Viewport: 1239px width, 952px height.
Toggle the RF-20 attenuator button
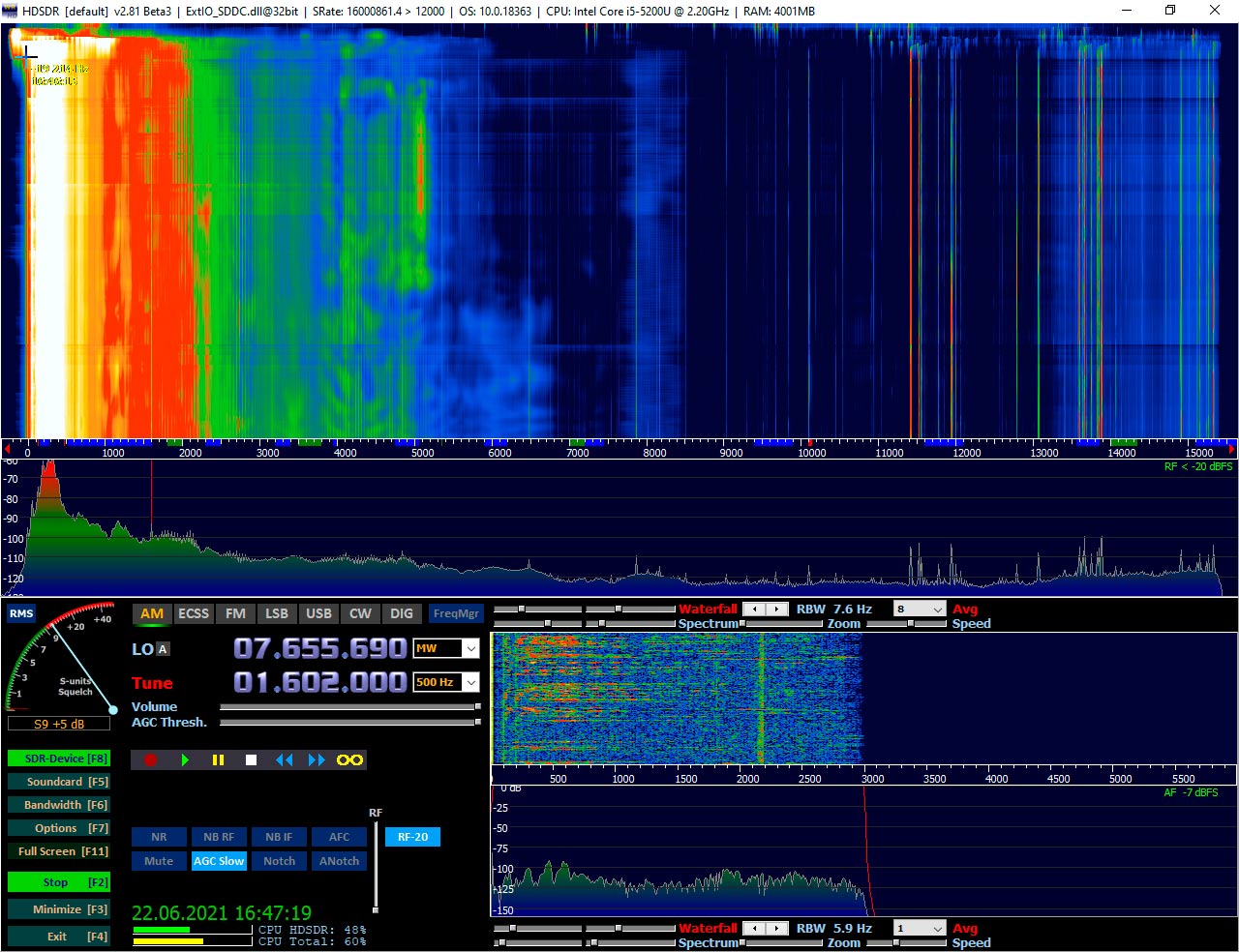click(x=412, y=837)
